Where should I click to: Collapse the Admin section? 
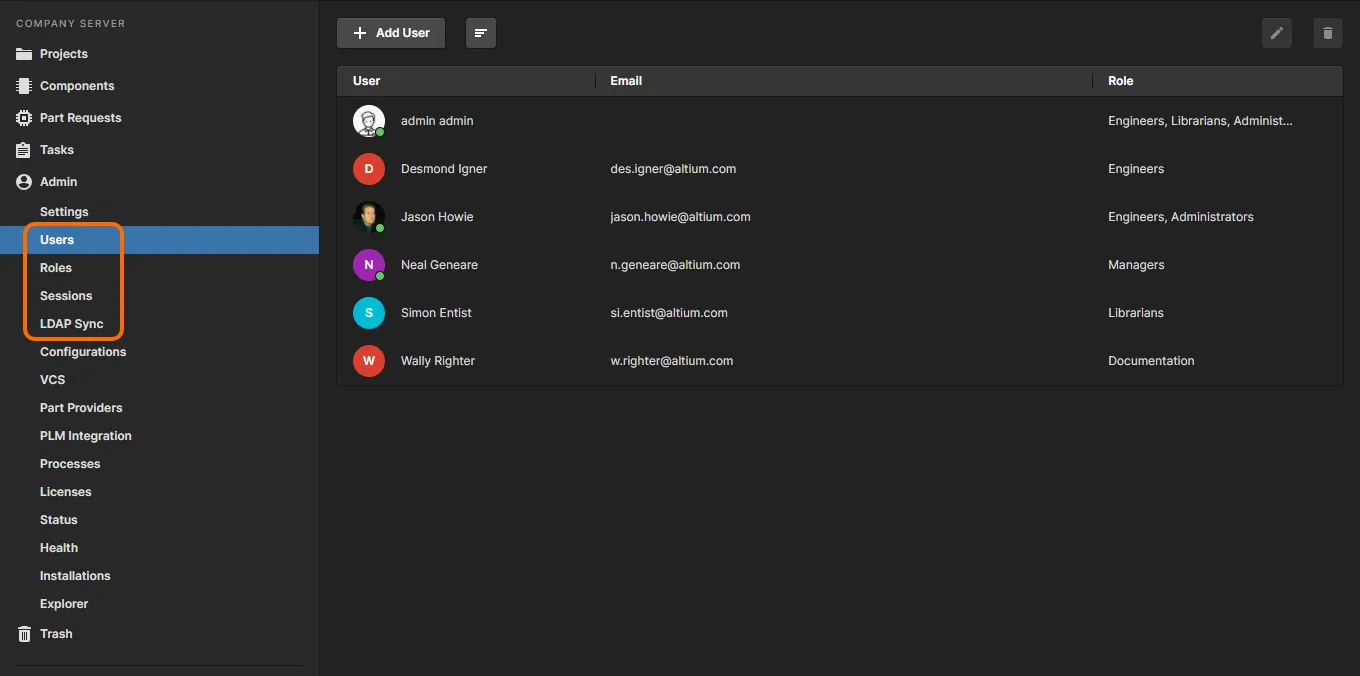[58, 182]
